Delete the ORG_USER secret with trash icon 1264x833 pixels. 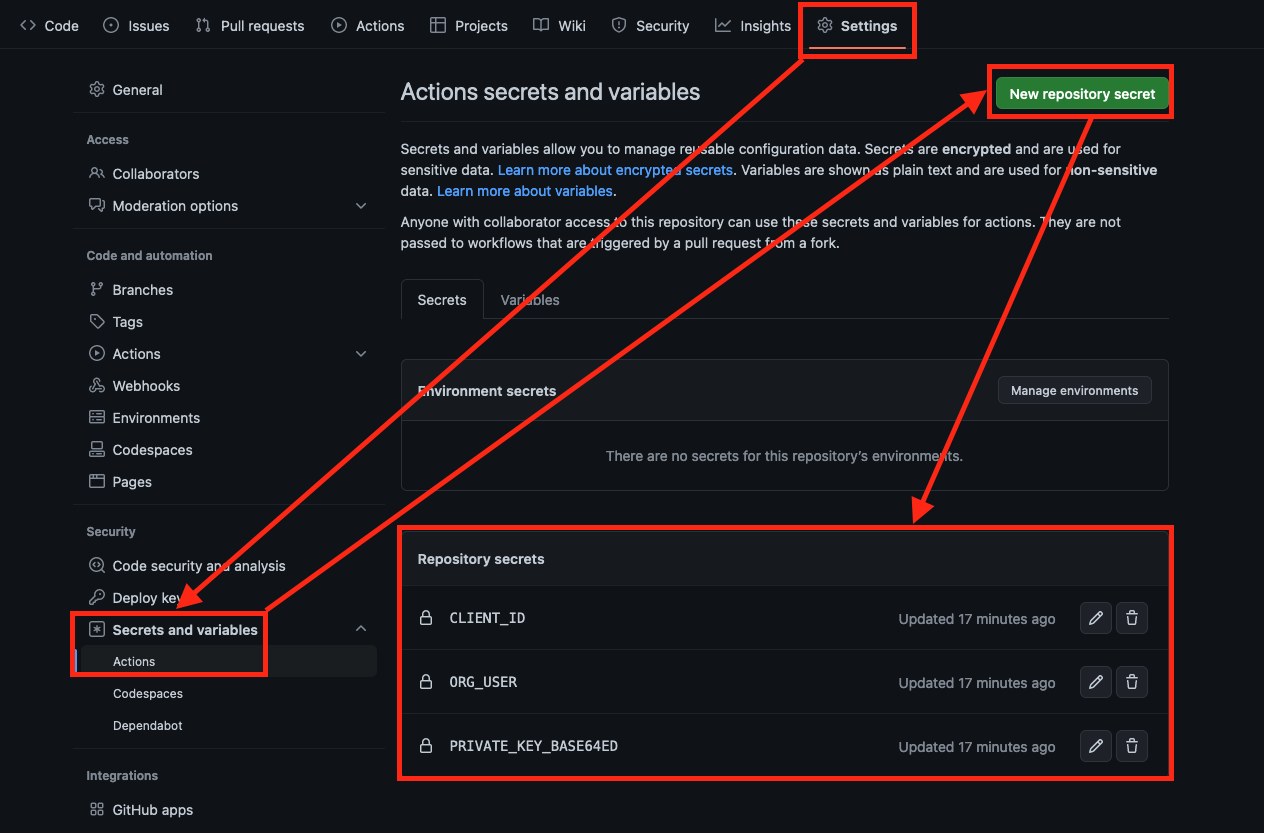point(1132,683)
